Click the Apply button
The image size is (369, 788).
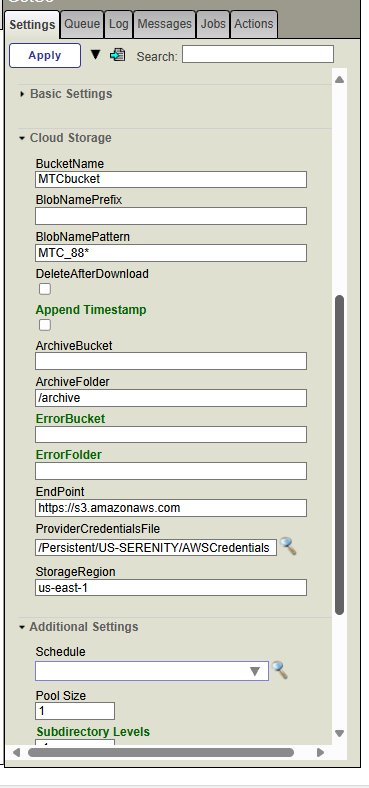pyautogui.click(x=45, y=55)
